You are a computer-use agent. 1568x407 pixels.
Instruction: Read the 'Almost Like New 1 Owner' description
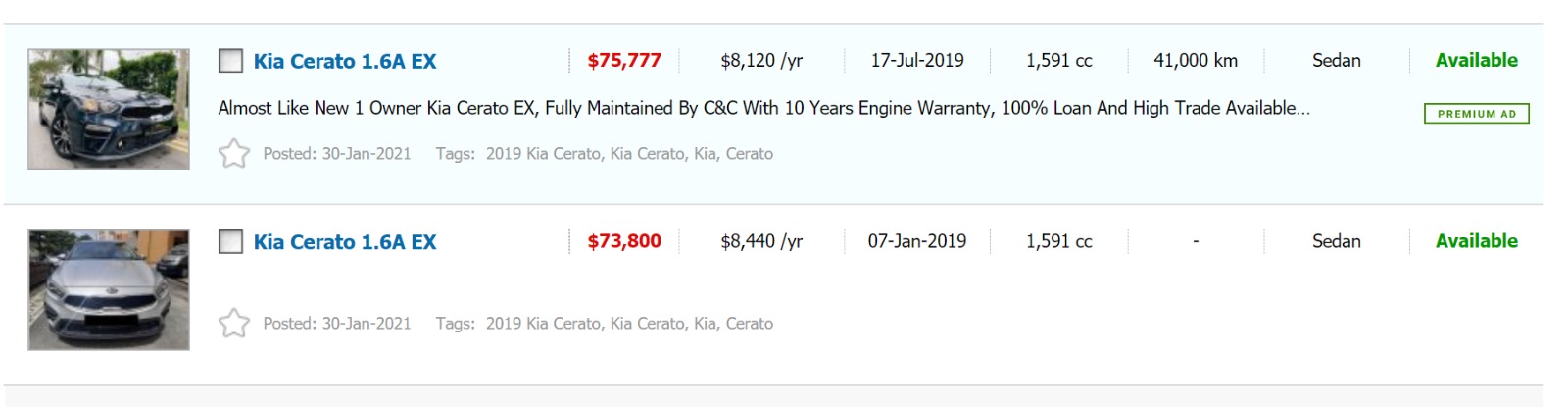point(763,108)
